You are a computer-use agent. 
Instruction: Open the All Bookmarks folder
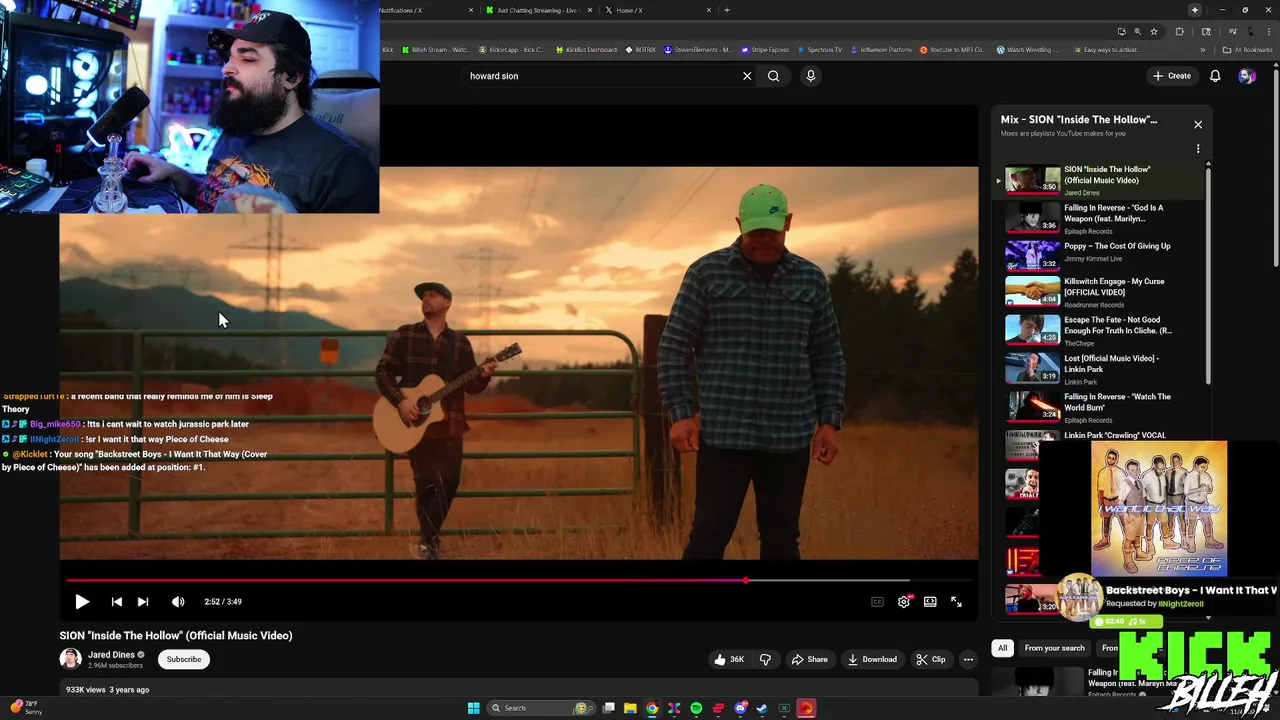tap(1248, 50)
